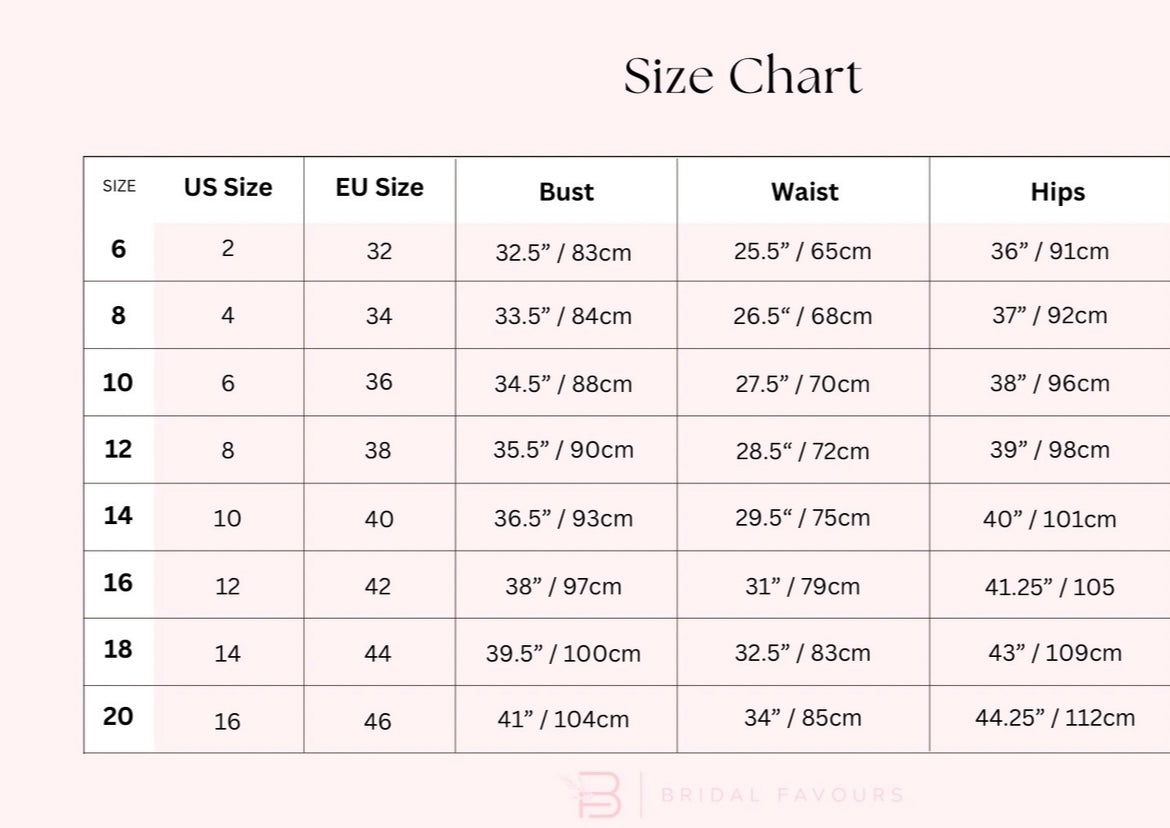
Task: Click the Waist column header
Action: (804, 192)
